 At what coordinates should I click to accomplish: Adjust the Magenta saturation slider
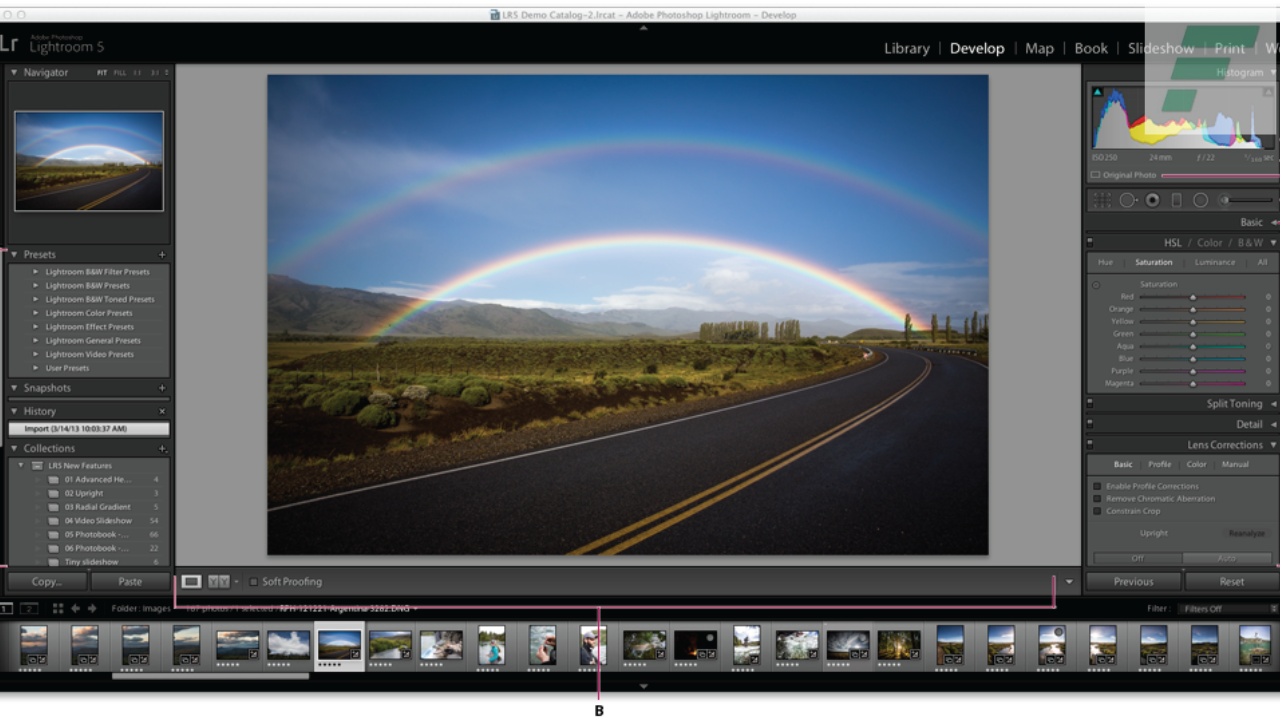1193,383
